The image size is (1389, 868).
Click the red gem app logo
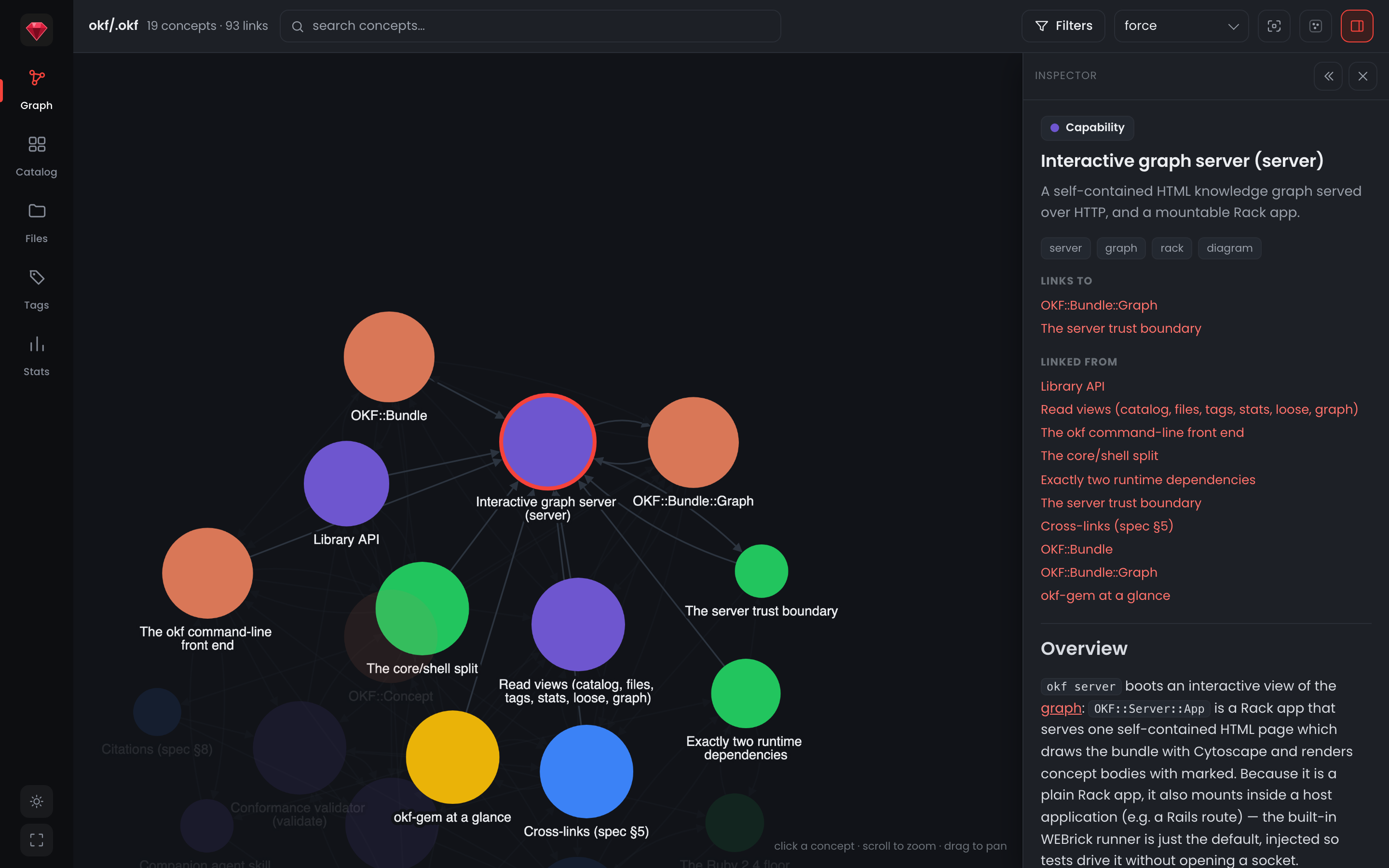pos(36,30)
